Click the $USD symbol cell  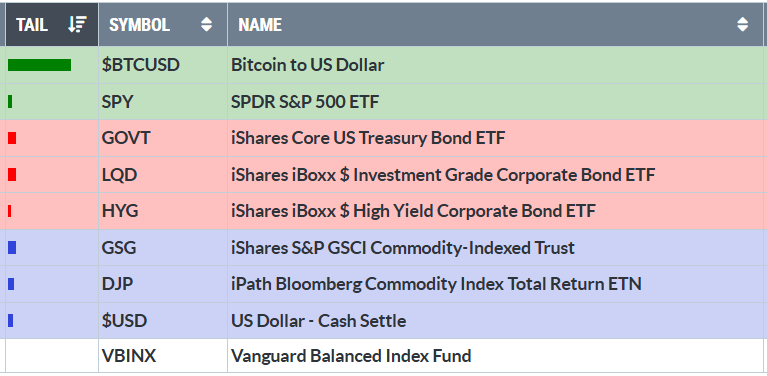[x=163, y=321]
